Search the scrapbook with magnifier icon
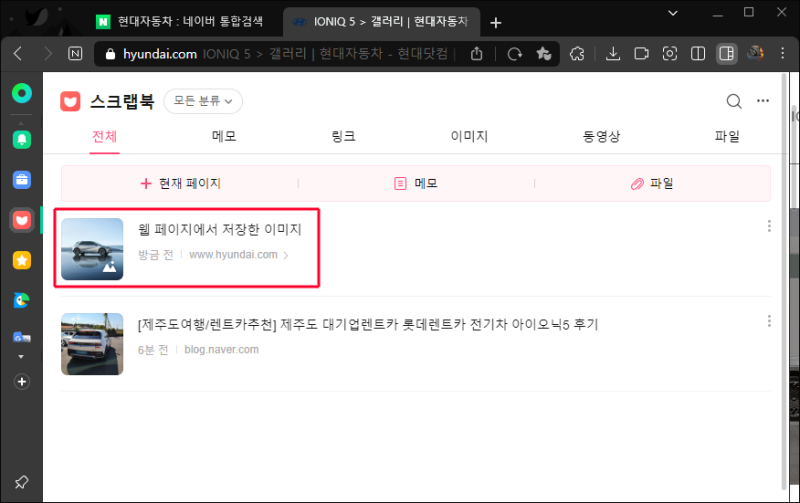The image size is (800, 503). coord(734,101)
